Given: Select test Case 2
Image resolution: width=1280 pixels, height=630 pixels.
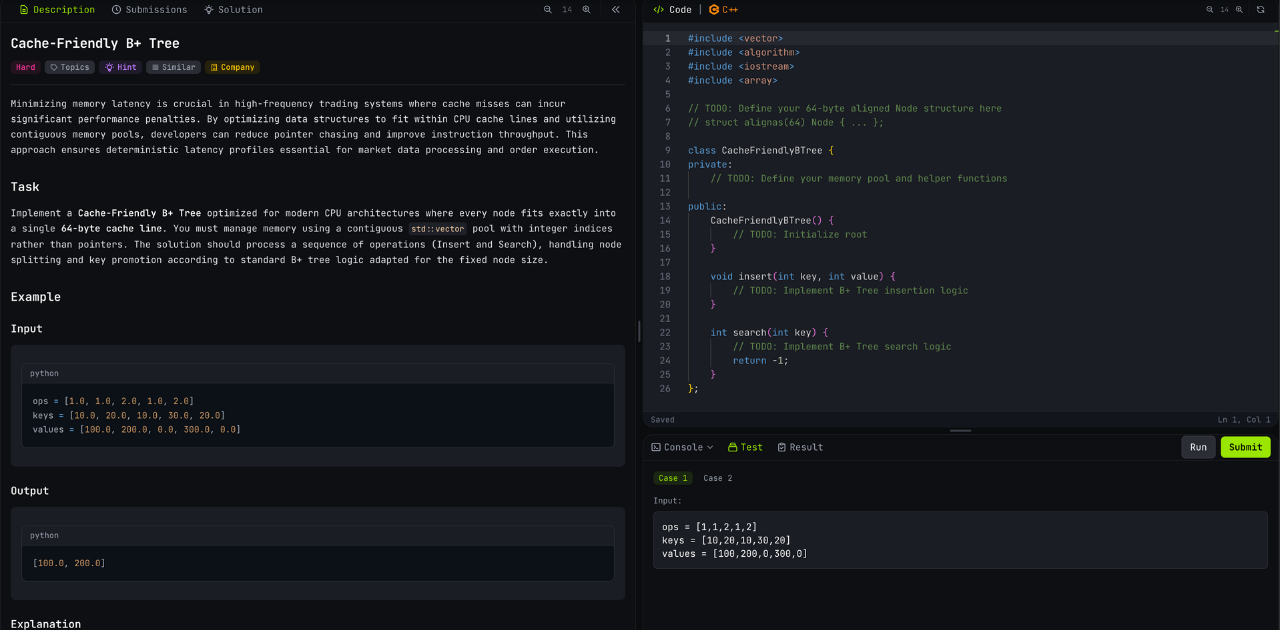Looking at the screenshot, I should pos(717,478).
